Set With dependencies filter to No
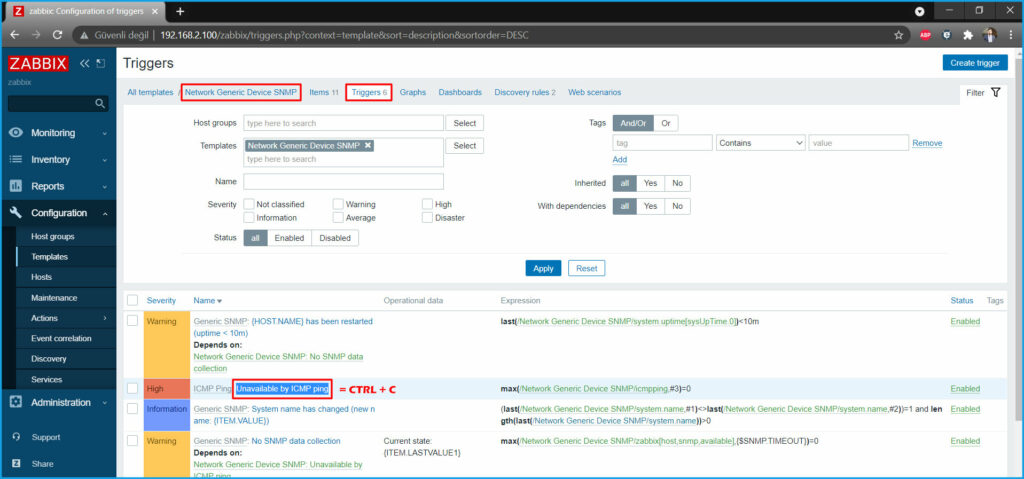Image resolution: width=1024 pixels, height=479 pixels. tap(677, 206)
